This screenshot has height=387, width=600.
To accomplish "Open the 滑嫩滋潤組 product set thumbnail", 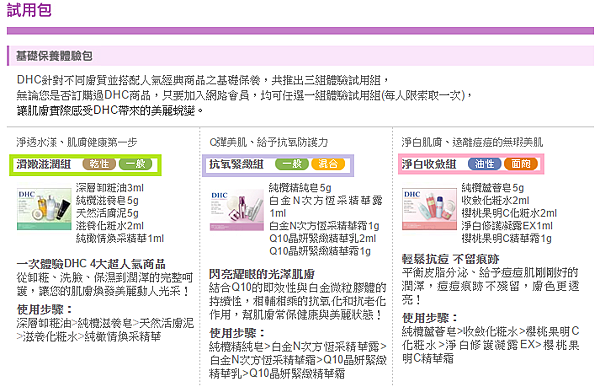I will point(44,209).
